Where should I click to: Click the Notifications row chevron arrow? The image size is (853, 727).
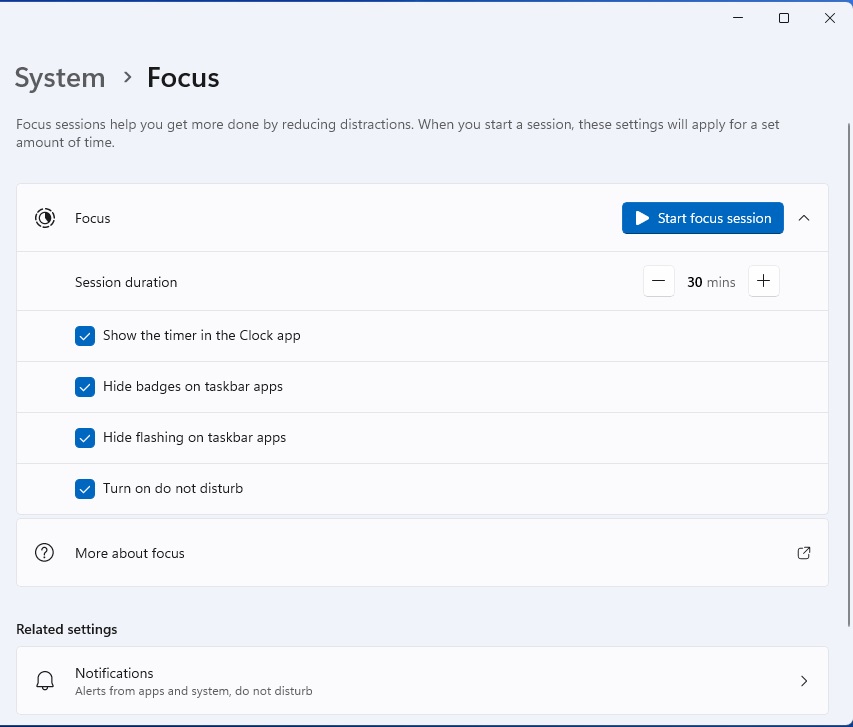pos(803,681)
